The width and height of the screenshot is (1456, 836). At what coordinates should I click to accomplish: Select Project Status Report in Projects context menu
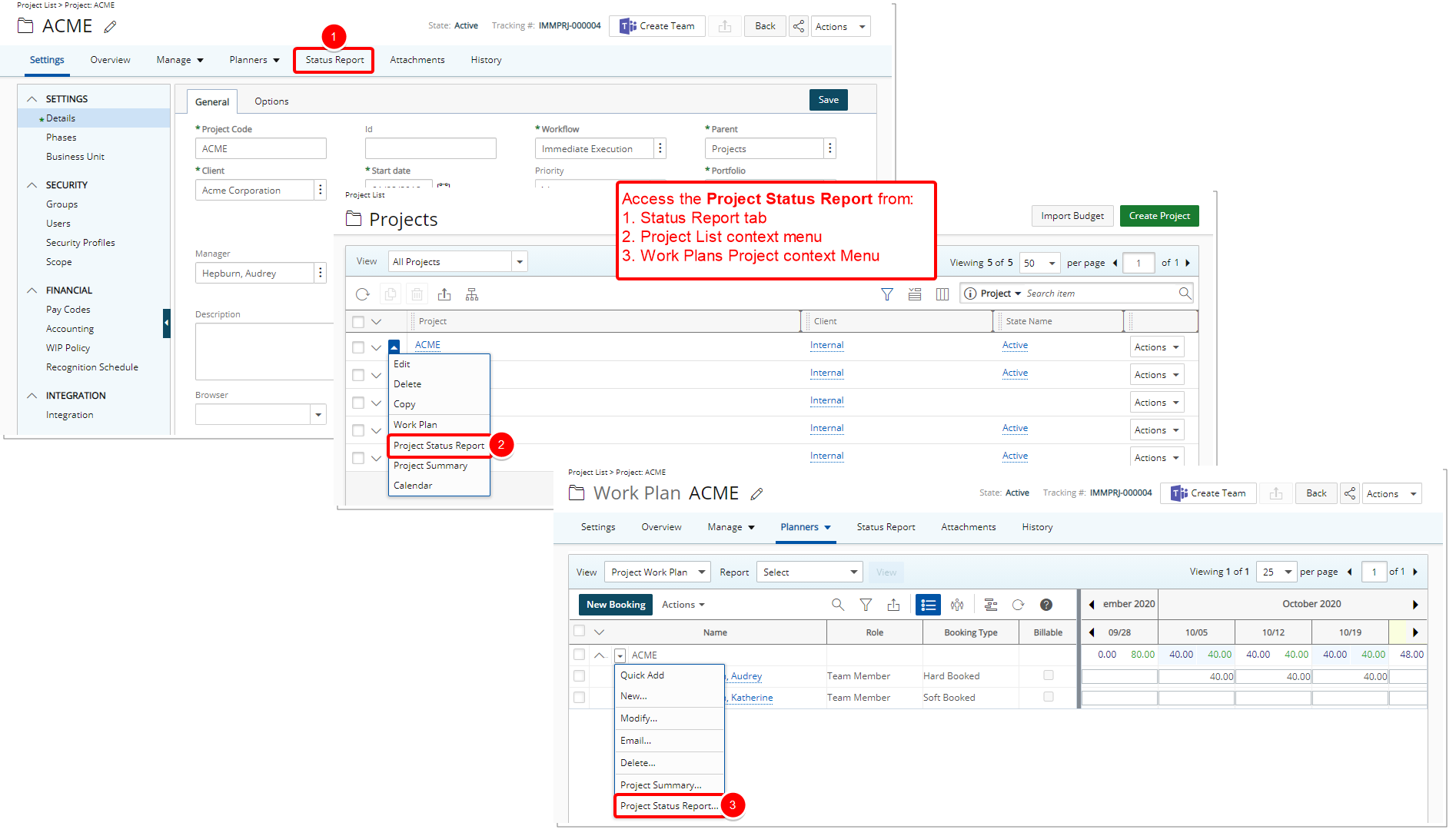click(x=439, y=446)
